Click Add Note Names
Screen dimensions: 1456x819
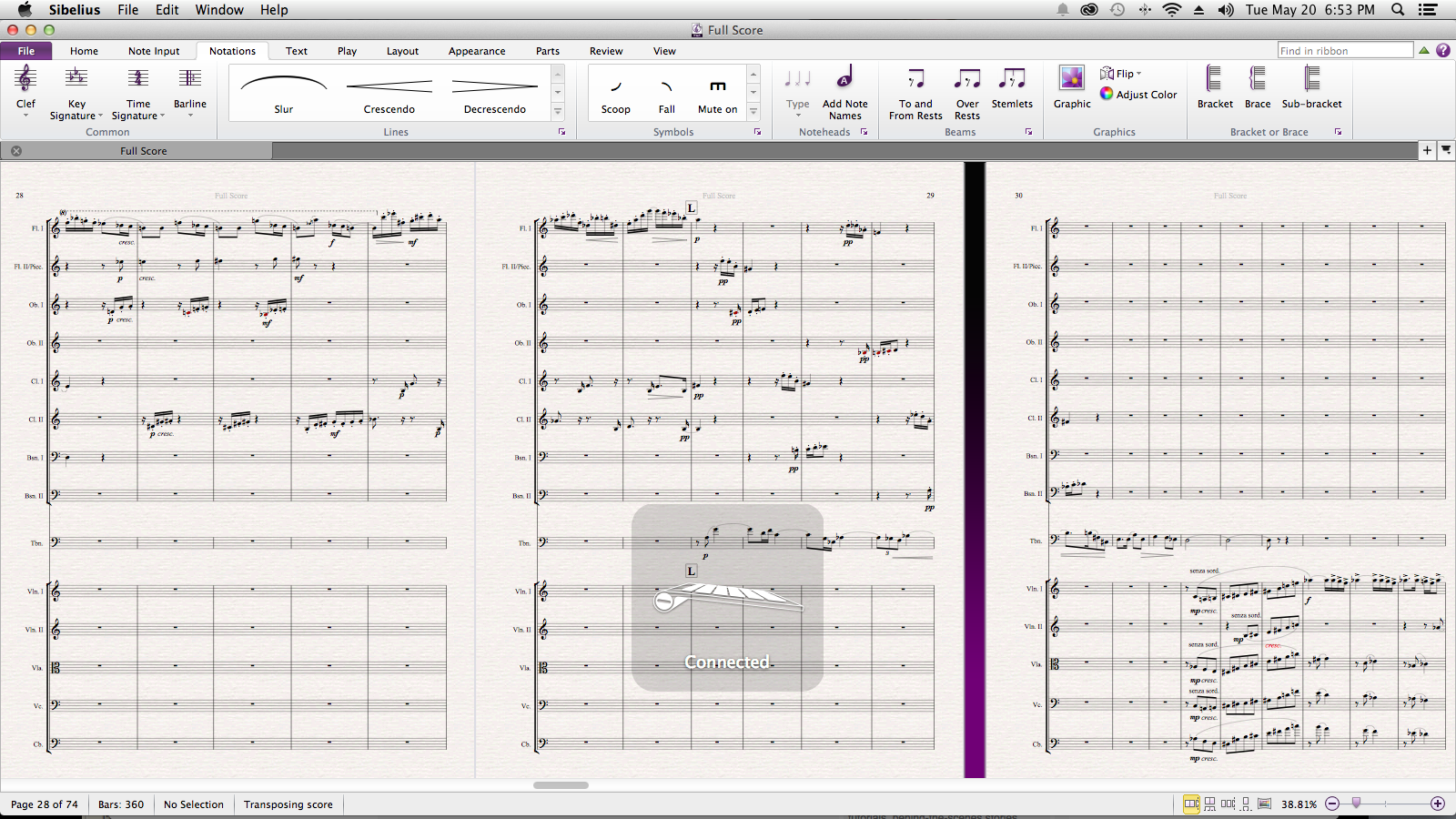845,93
